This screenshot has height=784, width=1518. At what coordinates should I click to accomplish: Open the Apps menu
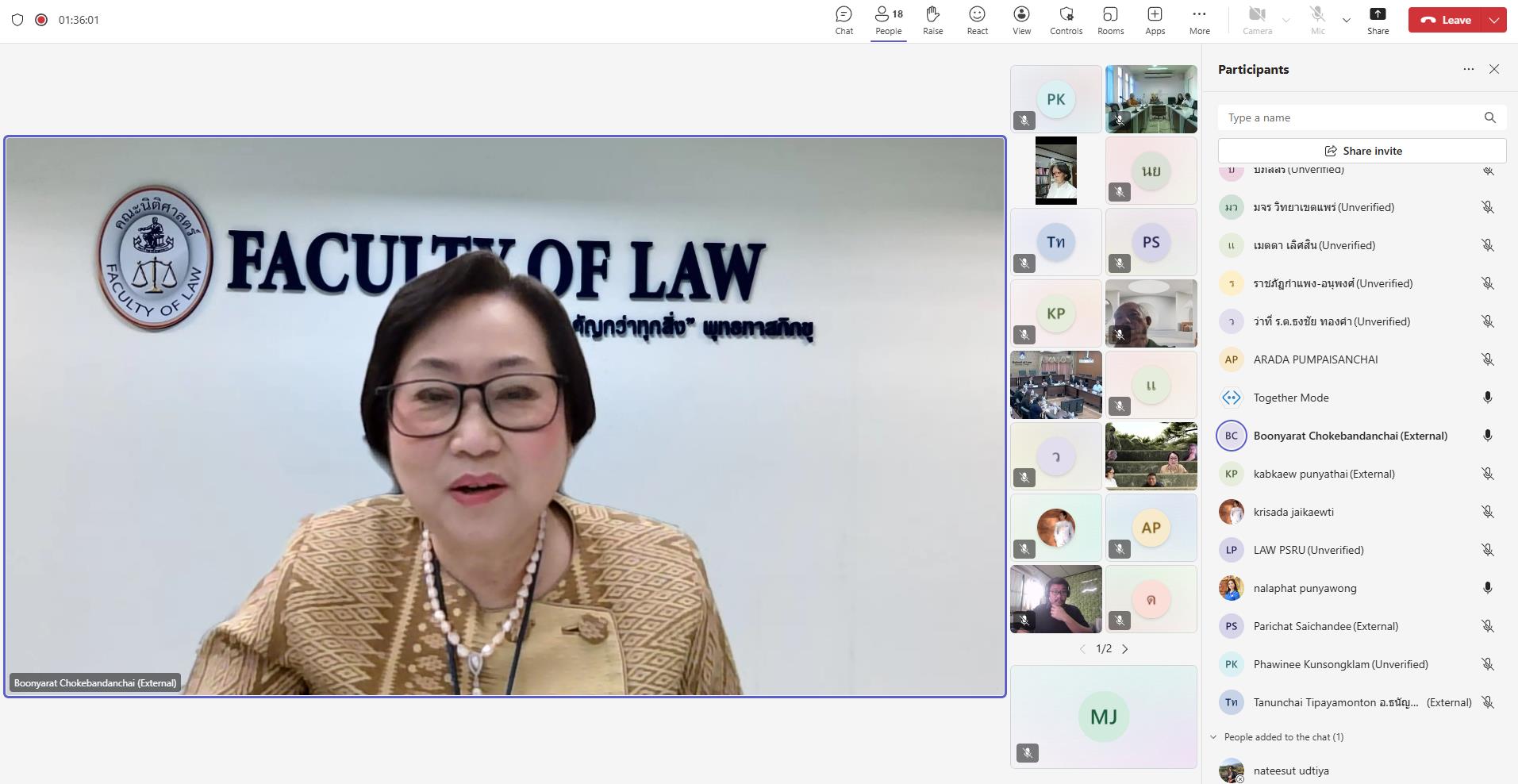(x=1155, y=21)
